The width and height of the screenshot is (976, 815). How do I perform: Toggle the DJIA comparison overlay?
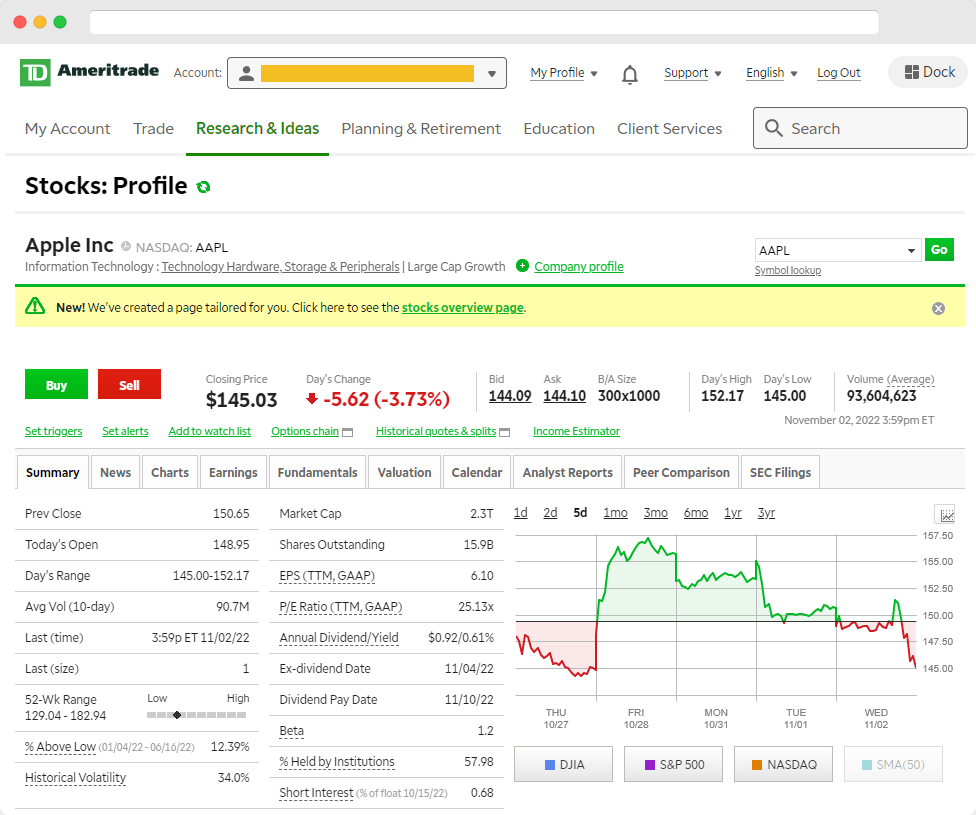coord(563,765)
